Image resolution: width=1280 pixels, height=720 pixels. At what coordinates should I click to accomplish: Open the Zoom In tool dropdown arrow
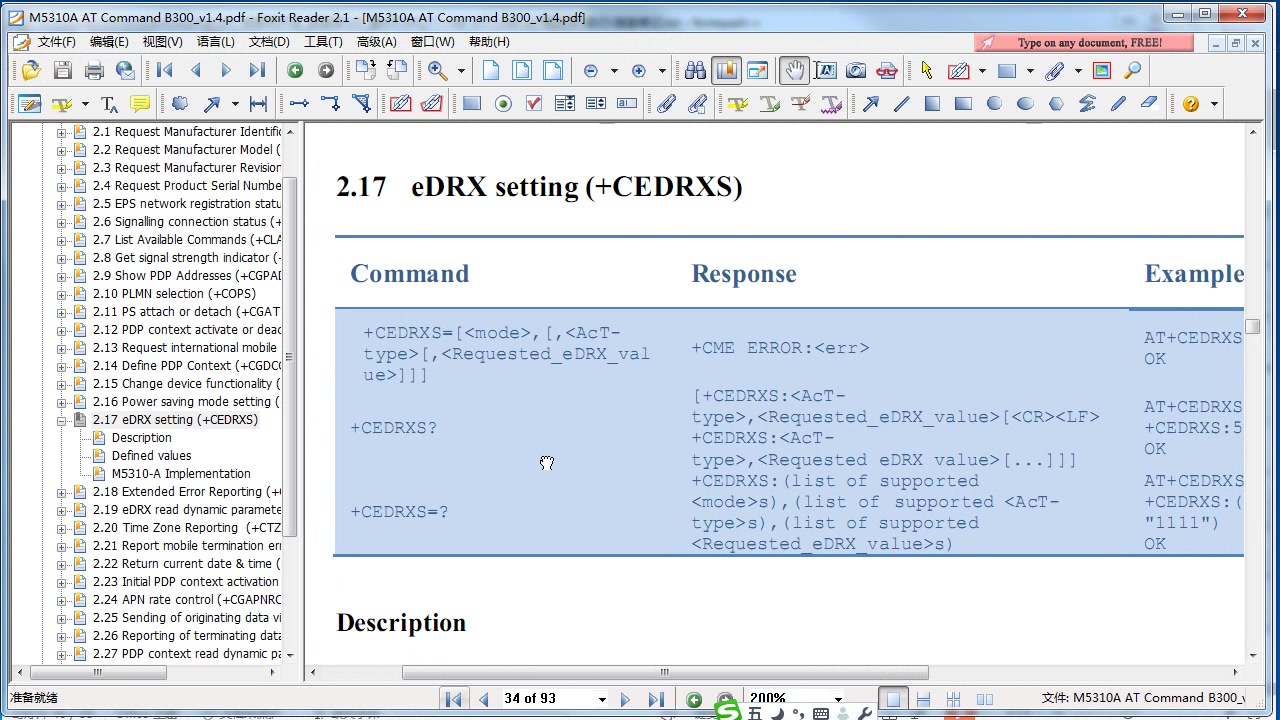coord(461,71)
